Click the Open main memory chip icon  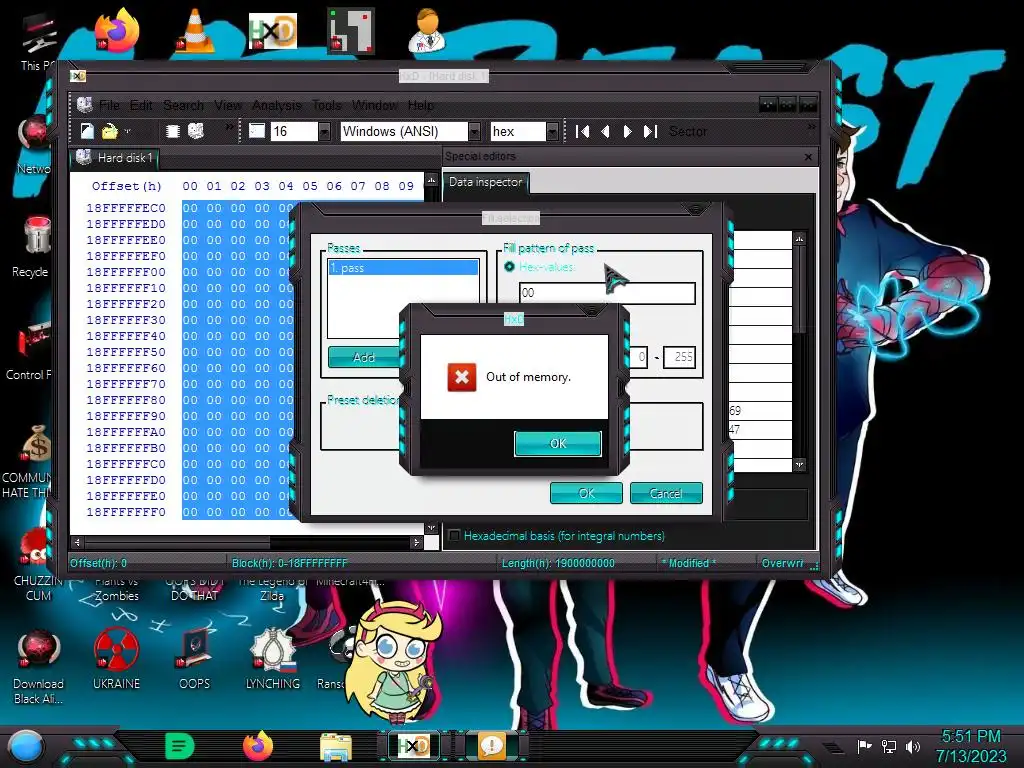[x=172, y=131]
